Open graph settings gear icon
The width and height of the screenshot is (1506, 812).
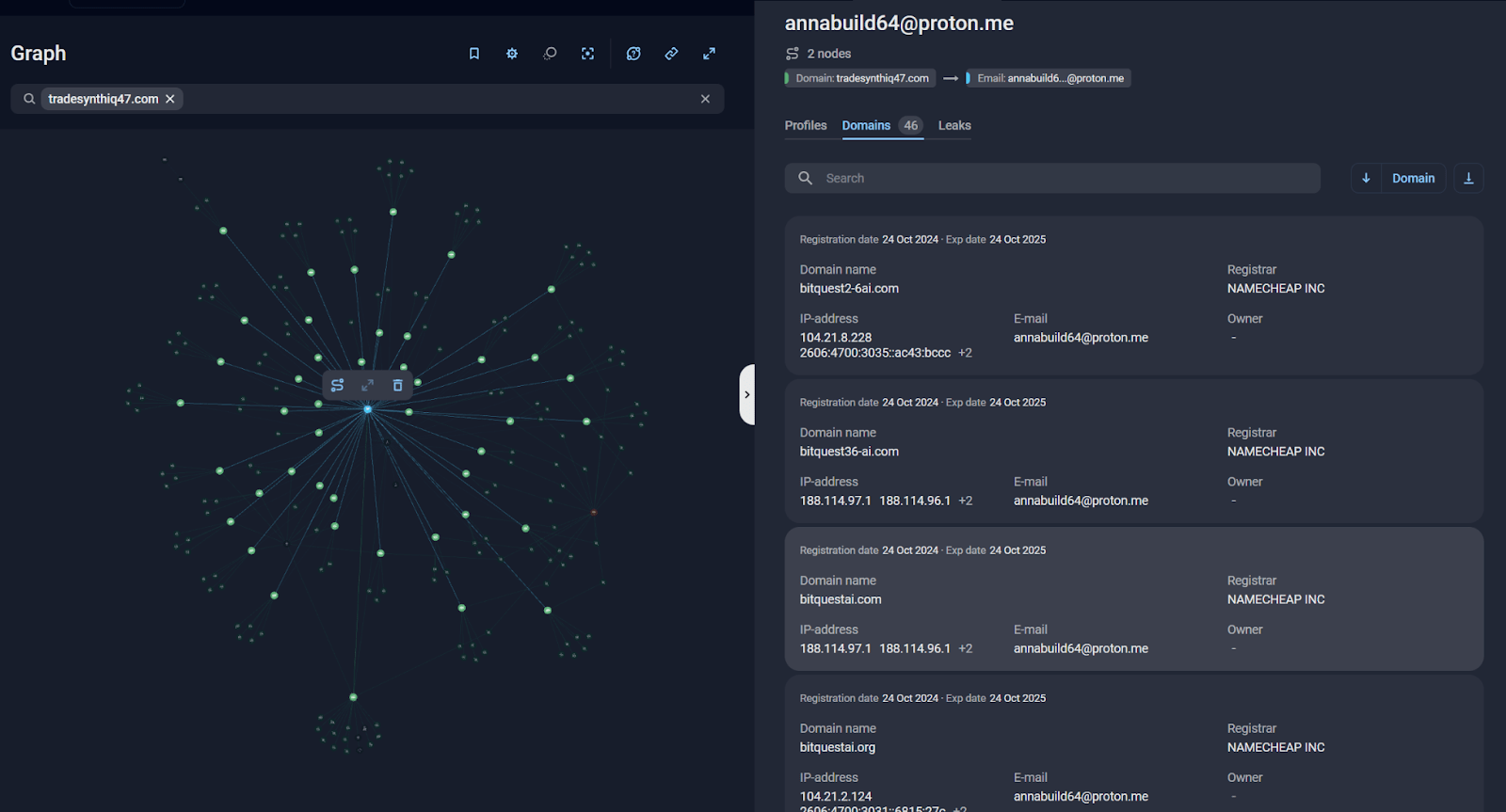512,54
